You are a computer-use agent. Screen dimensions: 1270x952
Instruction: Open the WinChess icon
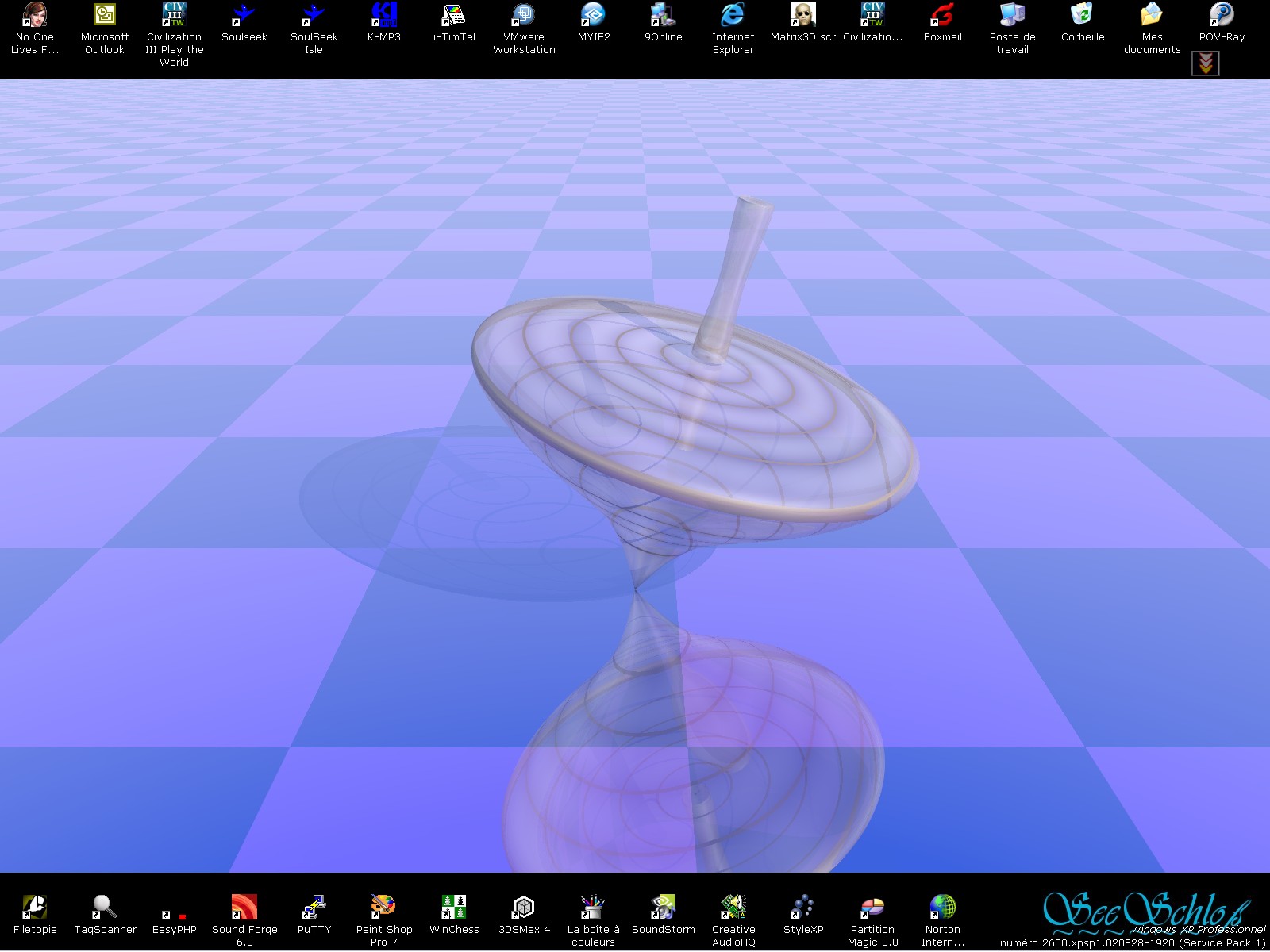tap(453, 907)
